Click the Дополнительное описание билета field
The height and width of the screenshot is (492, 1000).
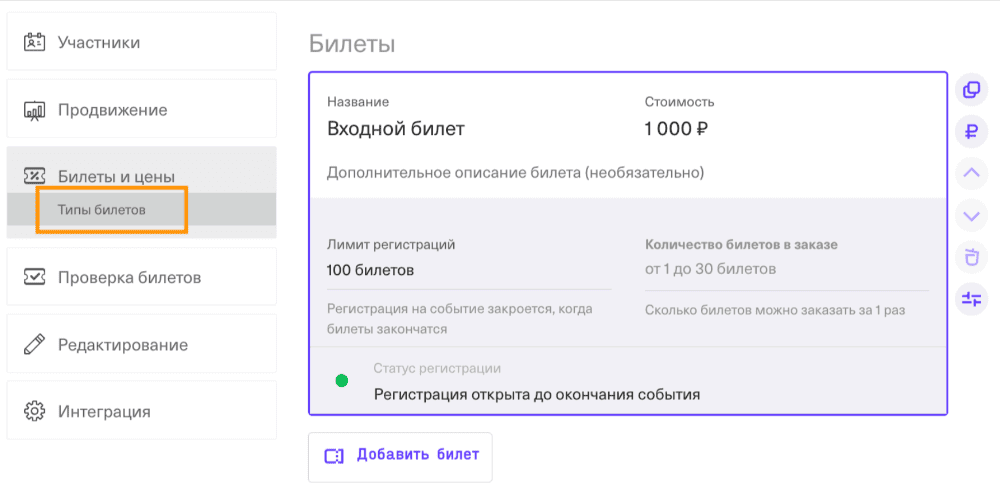515,173
